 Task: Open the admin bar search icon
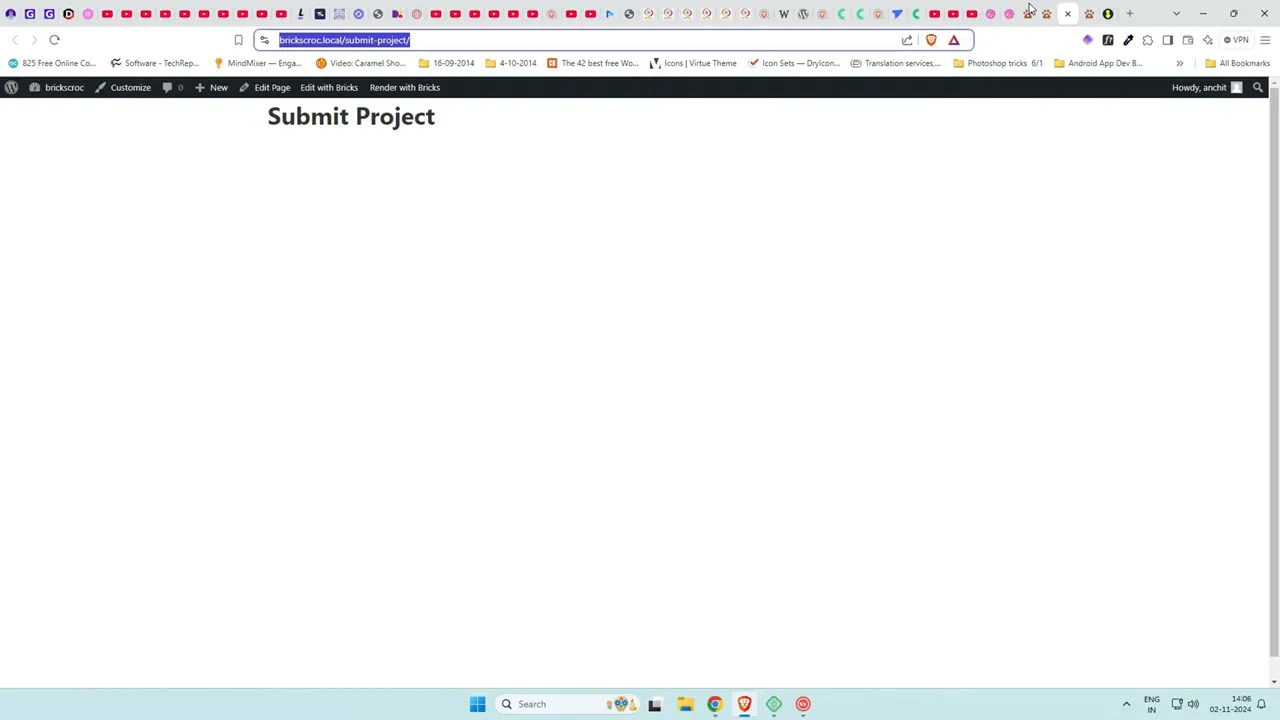(x=1258, y=87)
